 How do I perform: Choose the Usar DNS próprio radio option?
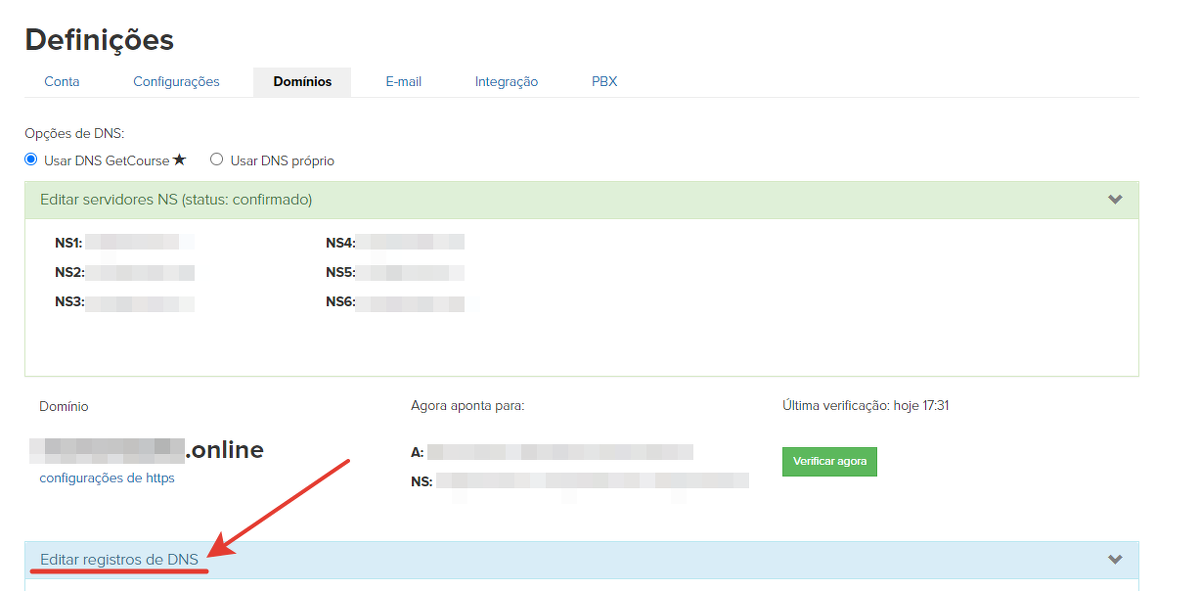[x=216, y=160]
